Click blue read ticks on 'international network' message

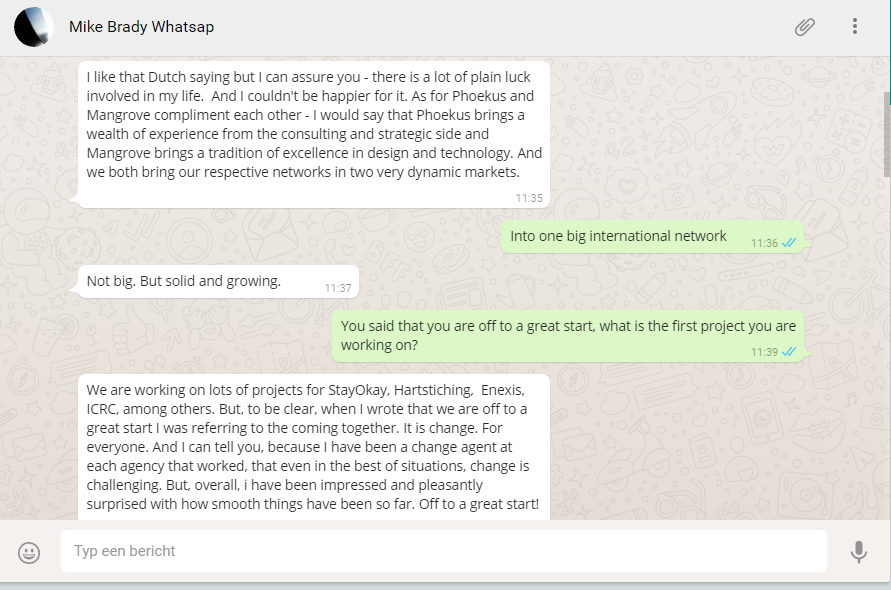click(x=789, y=243)
